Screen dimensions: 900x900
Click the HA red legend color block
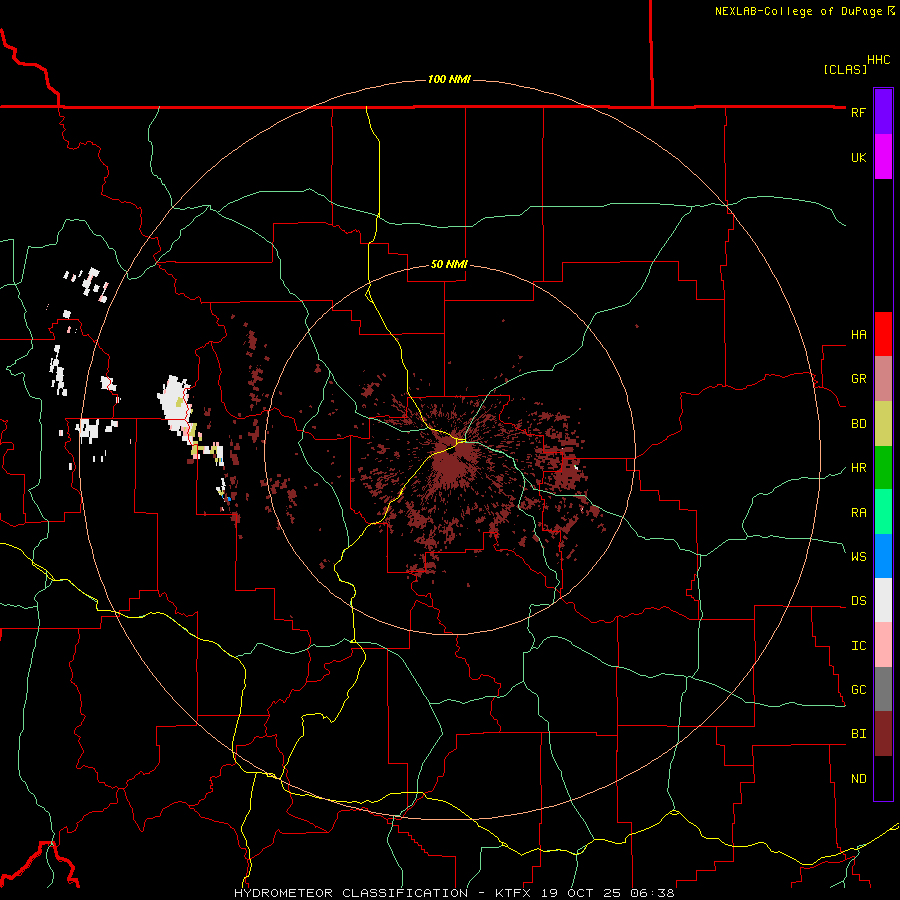(883, 334)
